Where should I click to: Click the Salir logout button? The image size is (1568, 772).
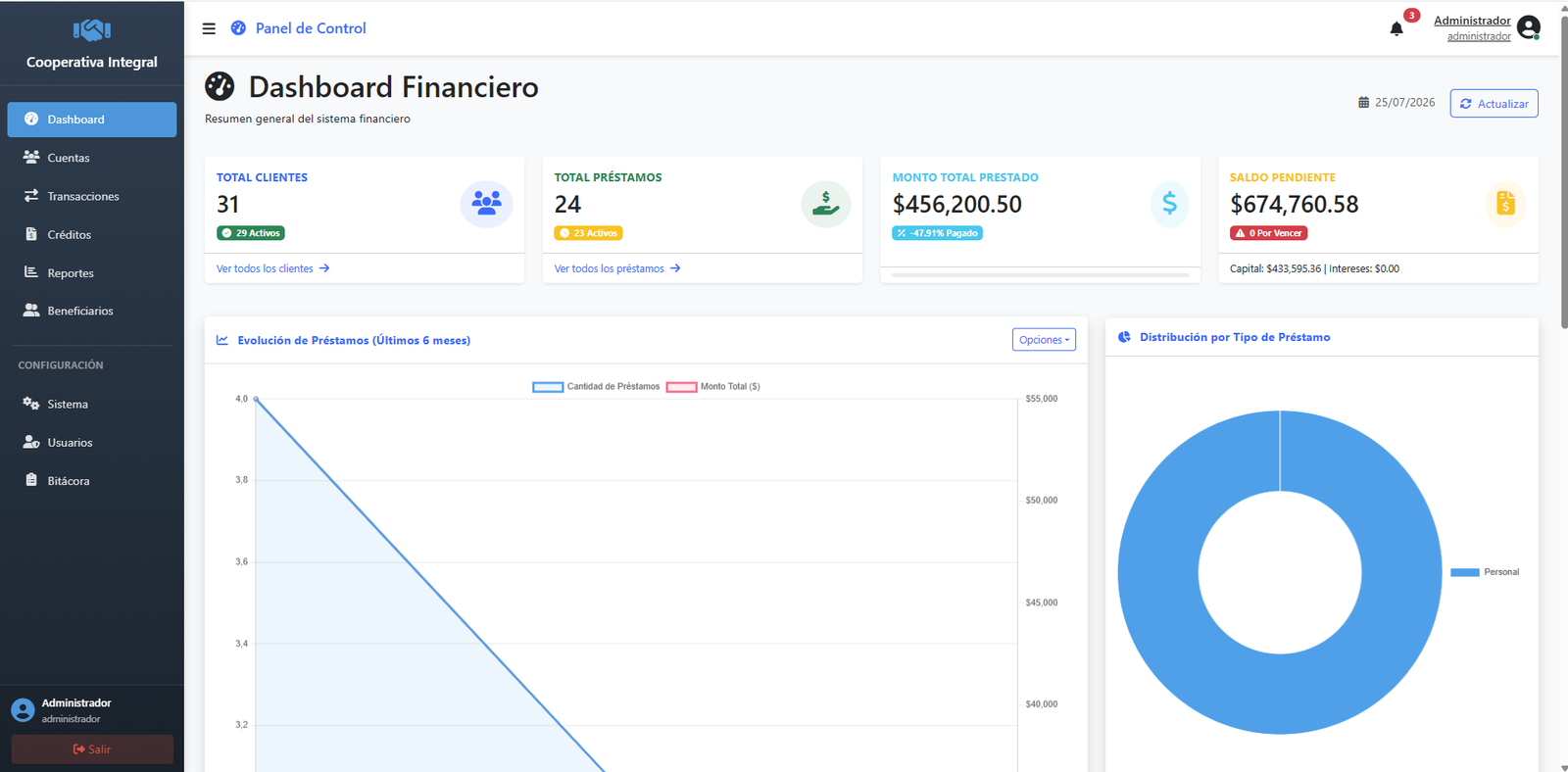(x=92, y=749)
